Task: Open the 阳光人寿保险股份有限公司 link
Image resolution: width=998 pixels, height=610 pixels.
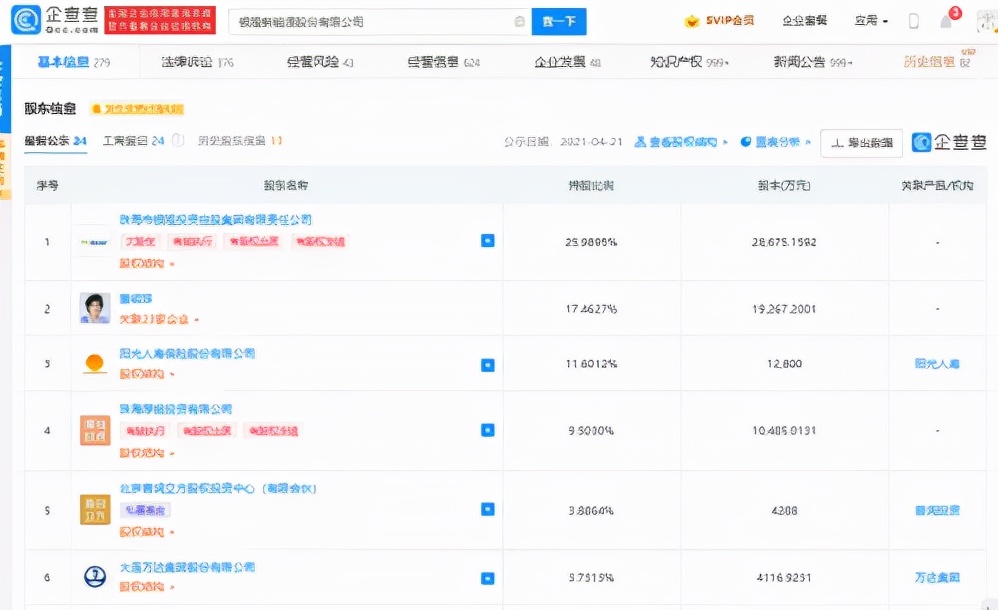Action: pos(187,353)
